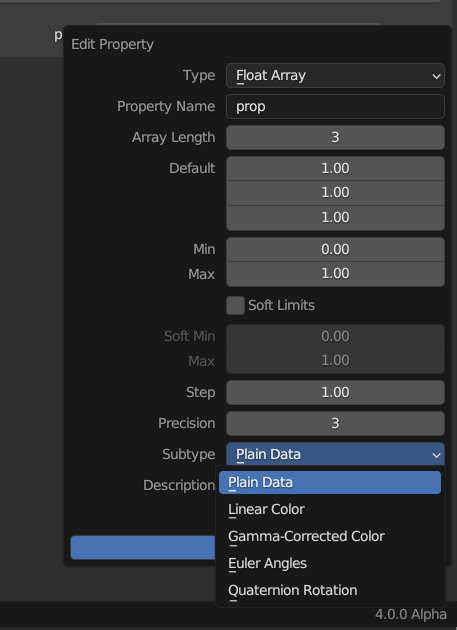Click the blue confirm button at dialog bottom
The image size is (457, 630).
tap(143, 547)
